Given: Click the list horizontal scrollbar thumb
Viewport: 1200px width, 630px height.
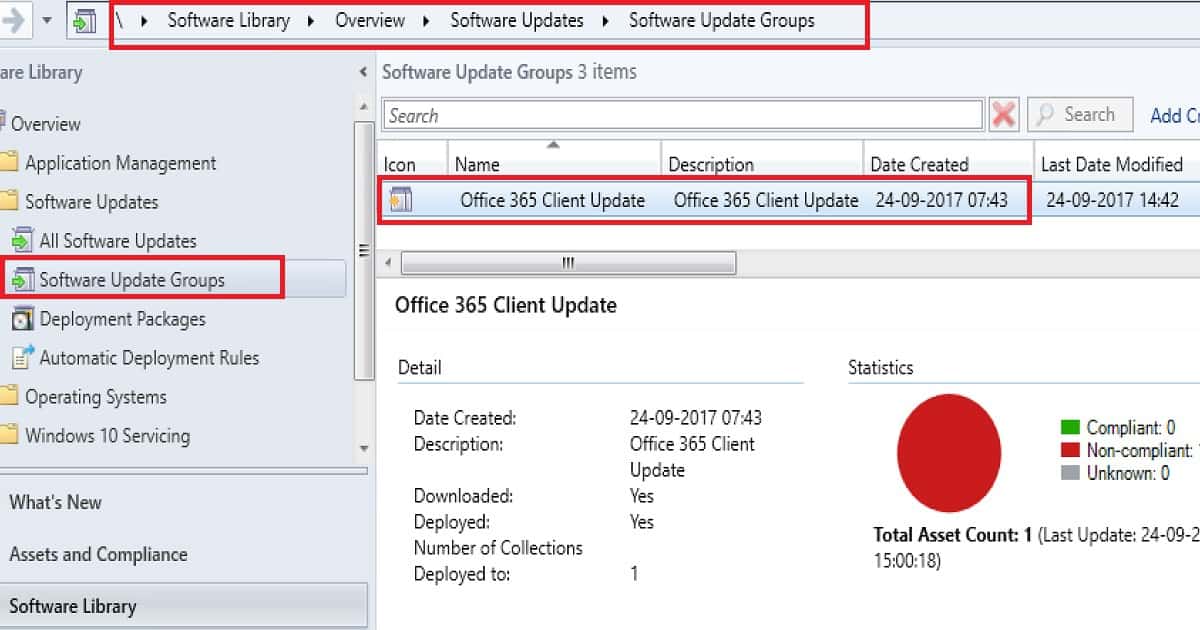Looking at the screenshot, I should pyautogui.click(x=568, y=263).
